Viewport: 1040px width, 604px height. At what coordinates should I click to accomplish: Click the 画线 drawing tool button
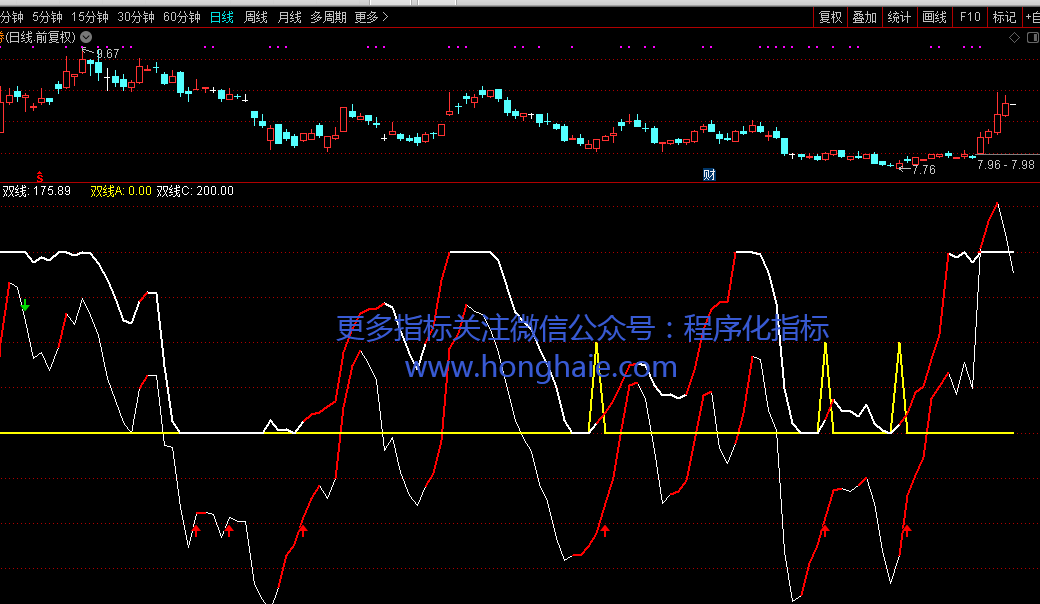click(x=934, y=17)
